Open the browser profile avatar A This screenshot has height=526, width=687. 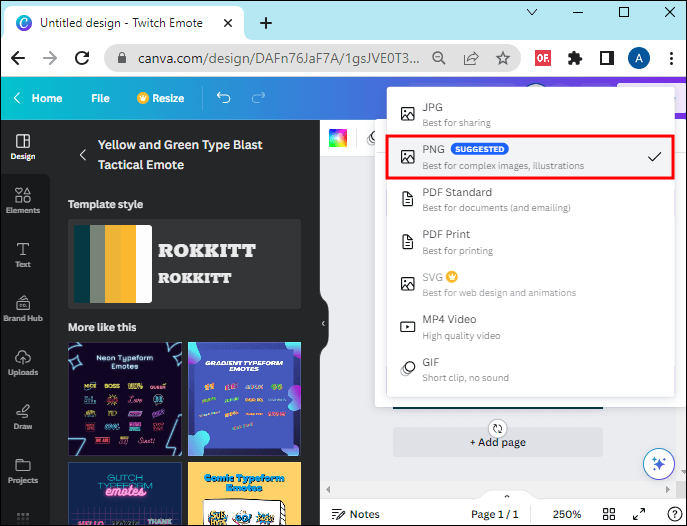point(639,58)
